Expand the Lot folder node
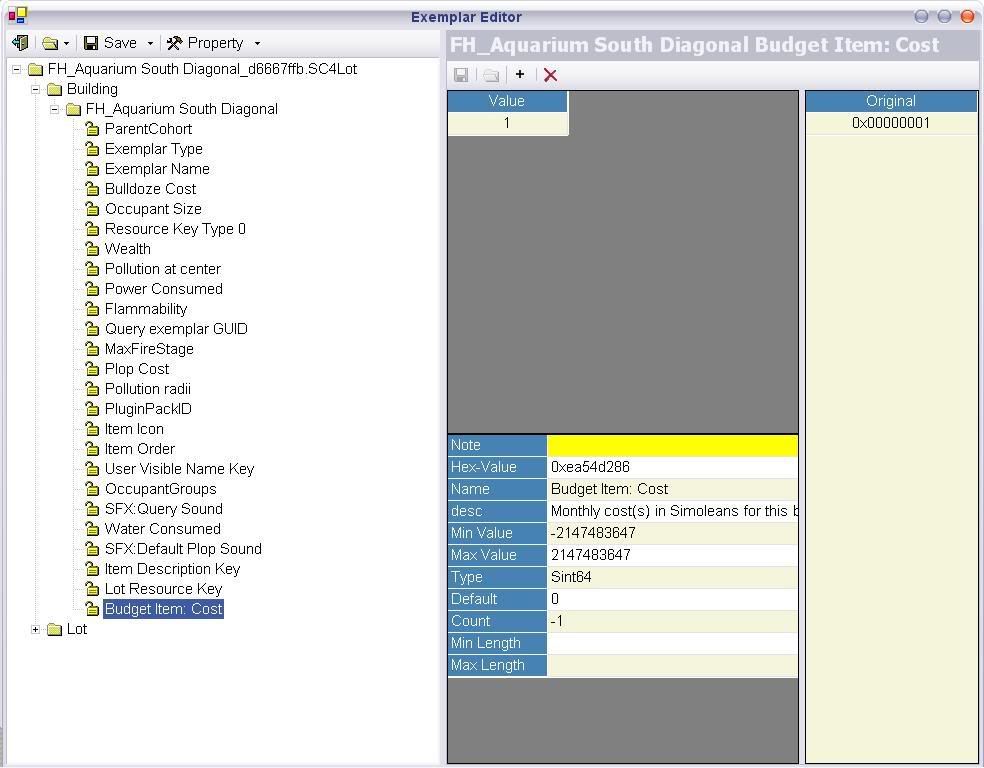Image resolution: width=984 pixels, height=768 pixels. 36,629
